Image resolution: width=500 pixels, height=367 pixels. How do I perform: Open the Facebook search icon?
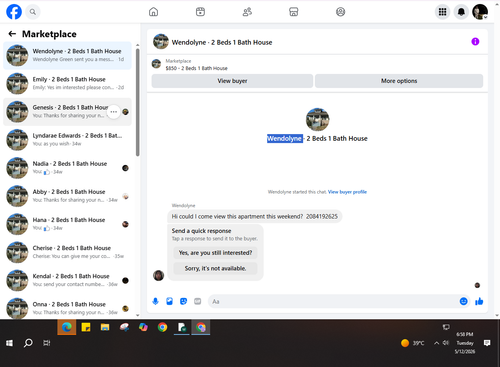tap(33, 12)
